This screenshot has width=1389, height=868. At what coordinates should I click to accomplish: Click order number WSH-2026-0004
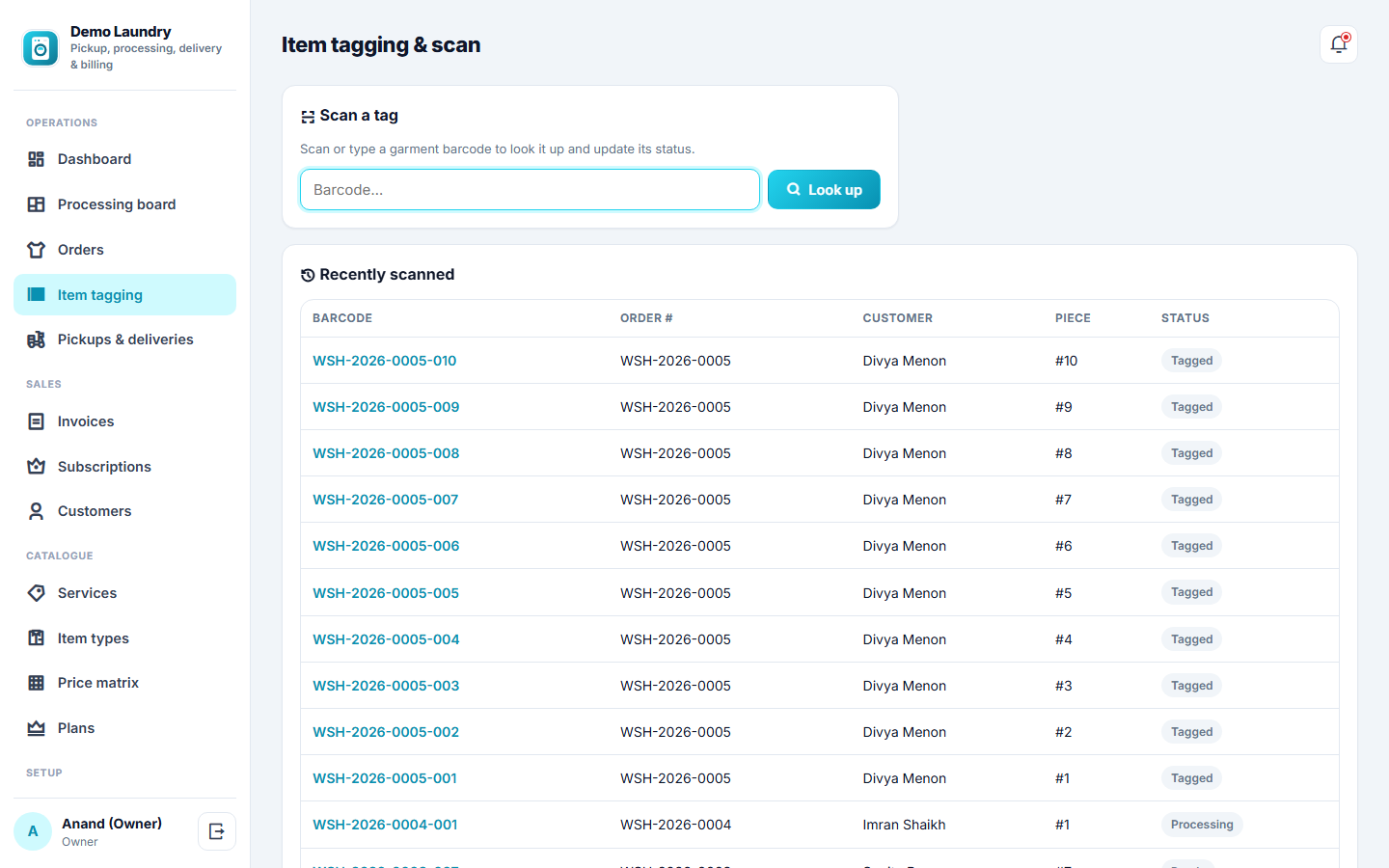tap(675, 825)
